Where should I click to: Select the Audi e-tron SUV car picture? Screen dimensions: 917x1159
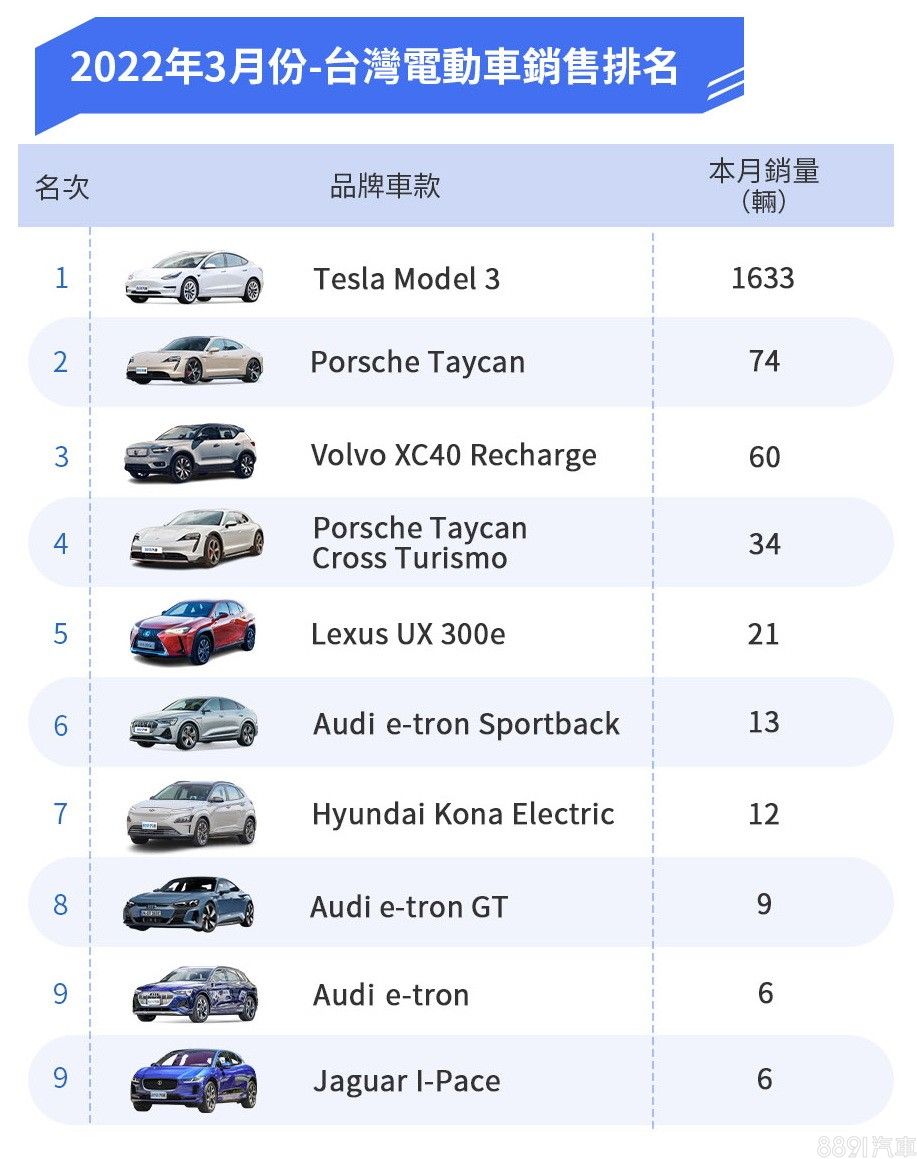point(195,993)
